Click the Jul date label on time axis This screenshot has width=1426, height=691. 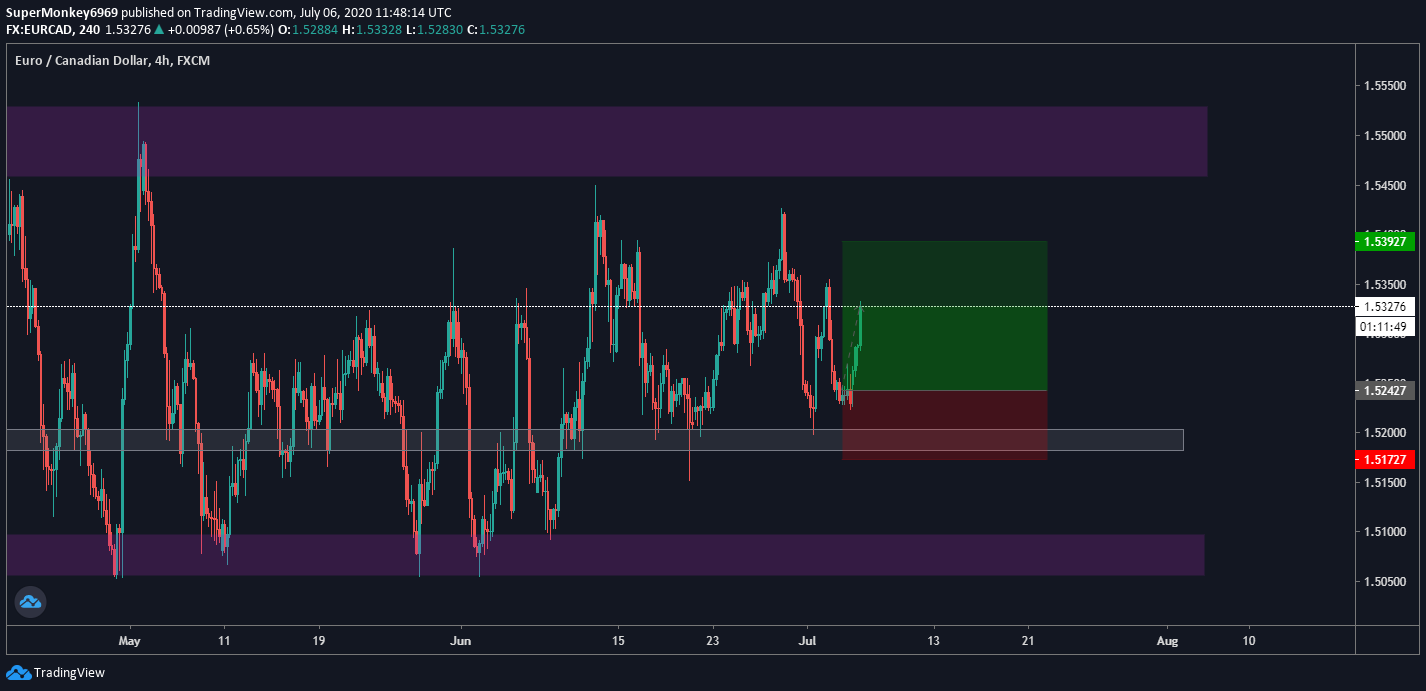pyautogui.click(x=806, y=640)
